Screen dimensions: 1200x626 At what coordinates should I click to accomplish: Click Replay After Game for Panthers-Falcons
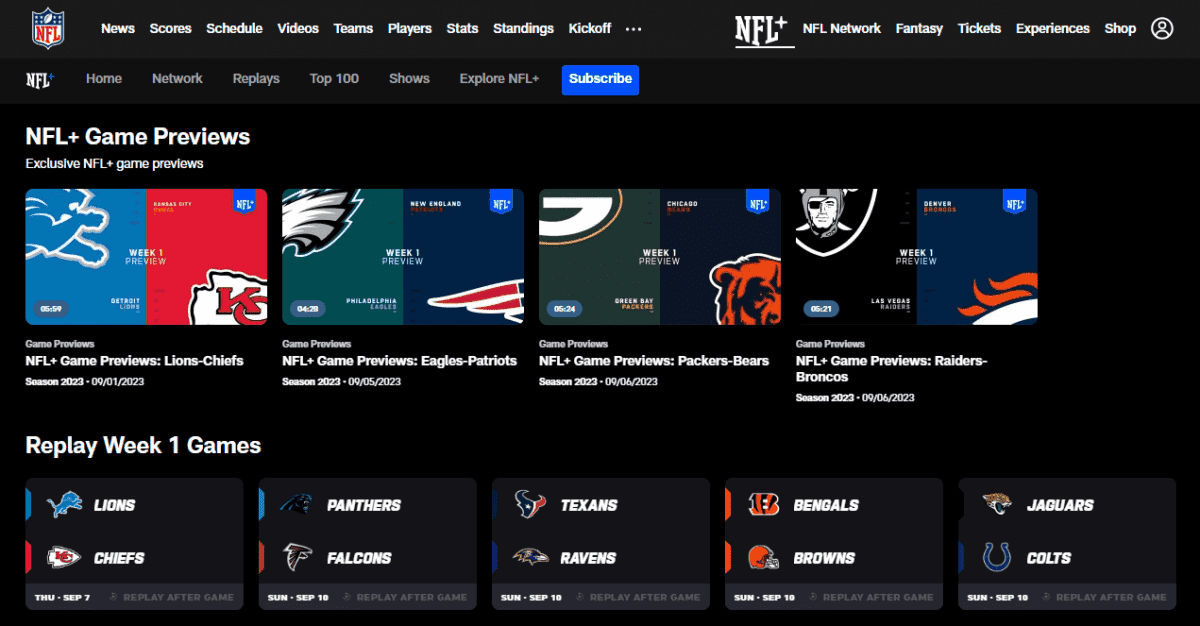[404, 597]
